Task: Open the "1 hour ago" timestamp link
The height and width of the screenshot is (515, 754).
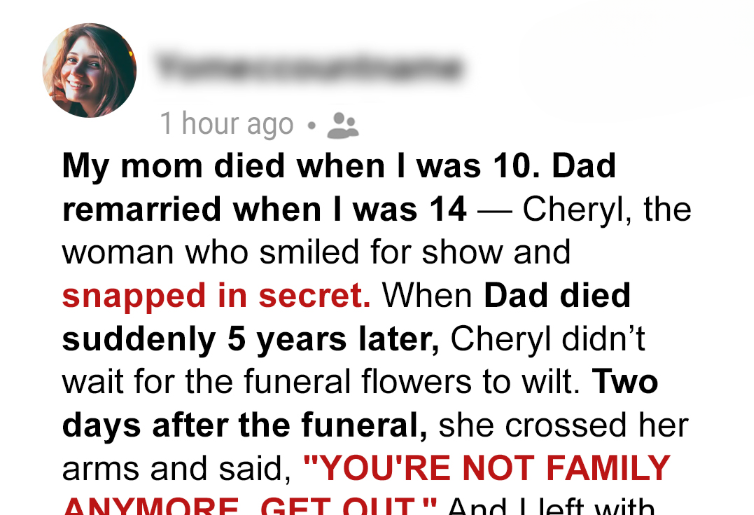Action: pos(227,125)
